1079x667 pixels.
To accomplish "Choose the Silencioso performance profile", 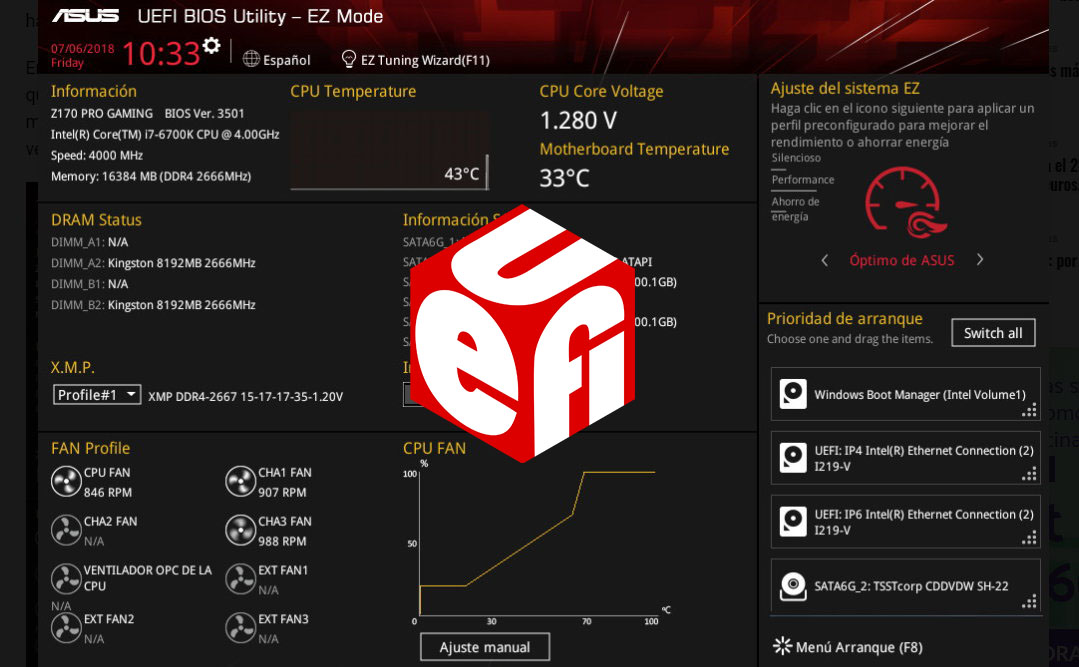I will pyautogui.click(x=796, y=158).
